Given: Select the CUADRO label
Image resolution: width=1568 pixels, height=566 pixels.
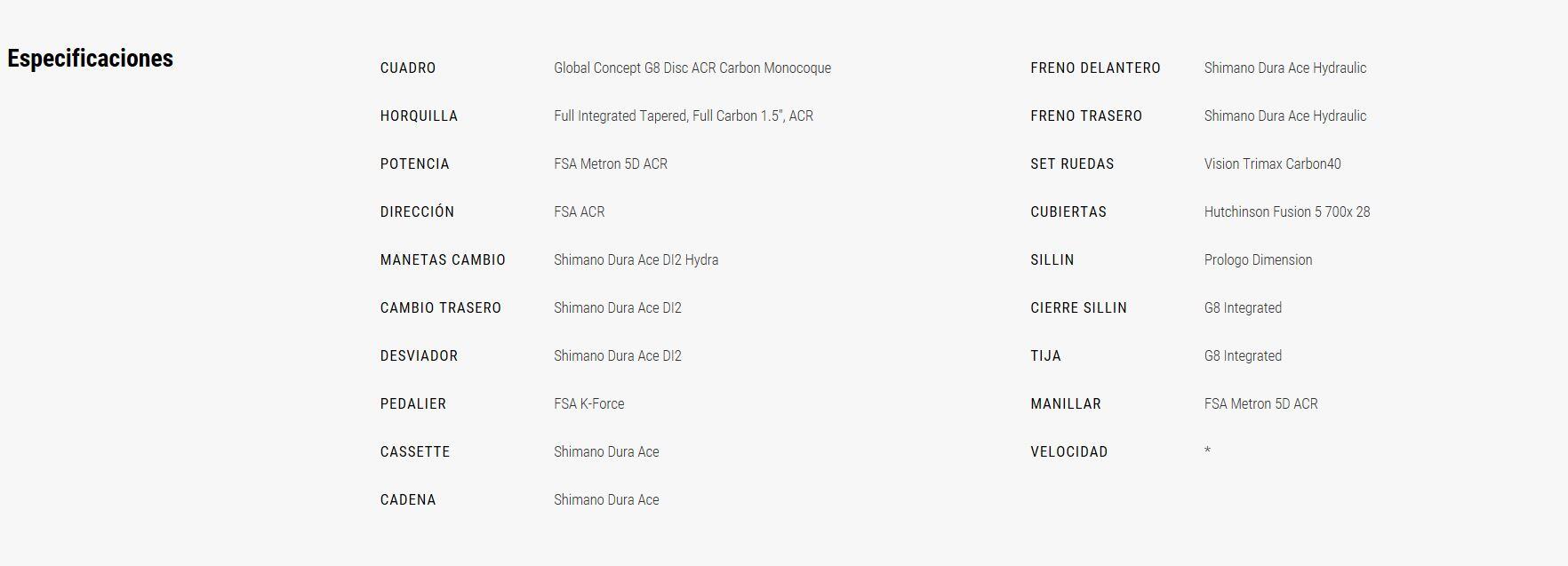Looking at the screenshot, I should point(408,68).
